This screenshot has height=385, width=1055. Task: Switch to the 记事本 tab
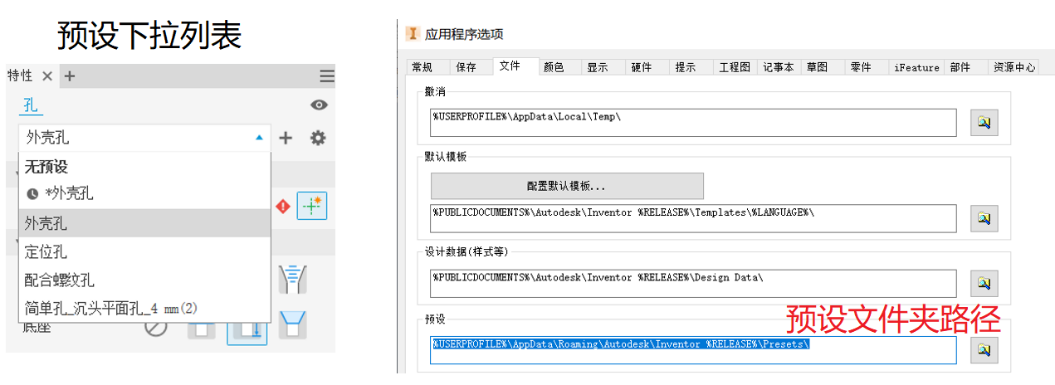pyautogui.click(x=778, y=67)
